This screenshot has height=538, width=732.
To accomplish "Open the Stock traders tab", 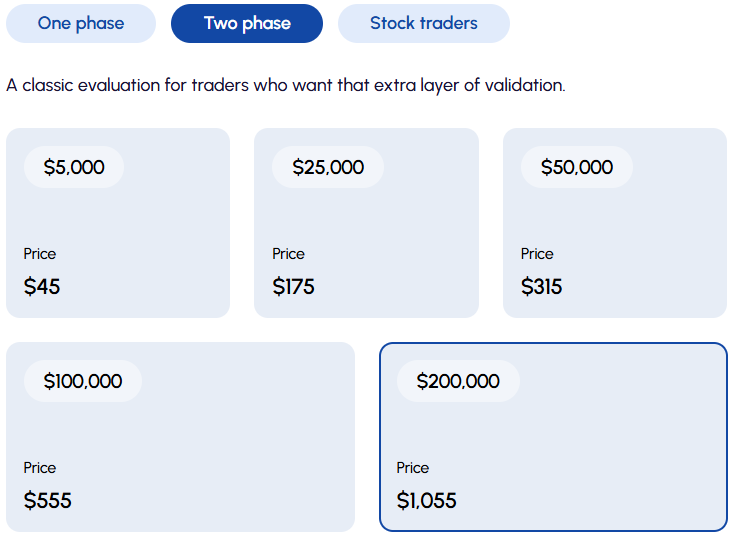I will click(424, 23).
